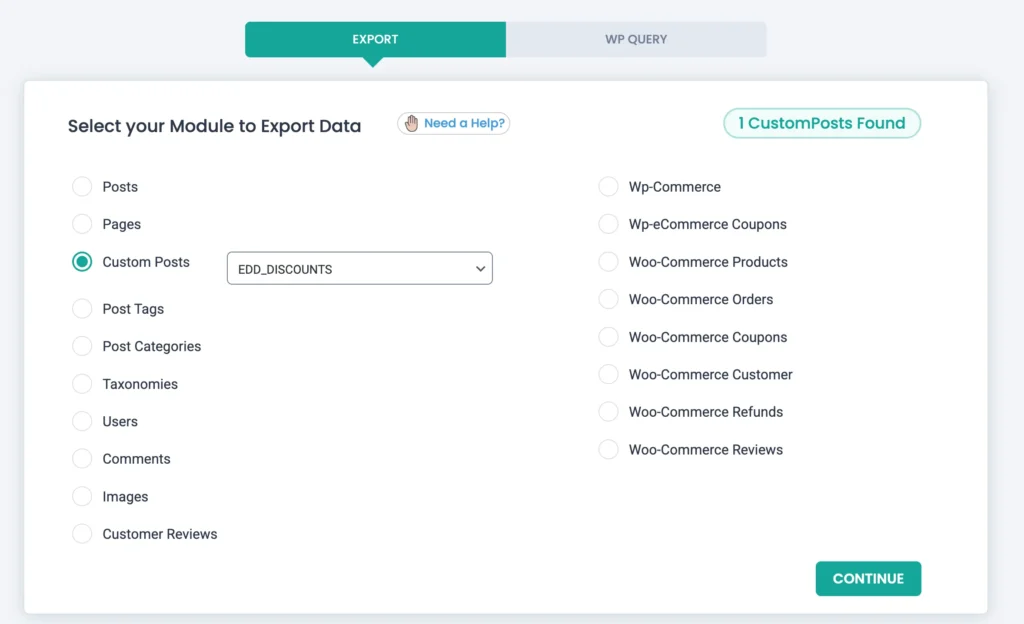This screenshot has width=1024, height=624.
Task: Stay on the EXPORT tab
Action: pyautogui.click(x=374, y=39)
